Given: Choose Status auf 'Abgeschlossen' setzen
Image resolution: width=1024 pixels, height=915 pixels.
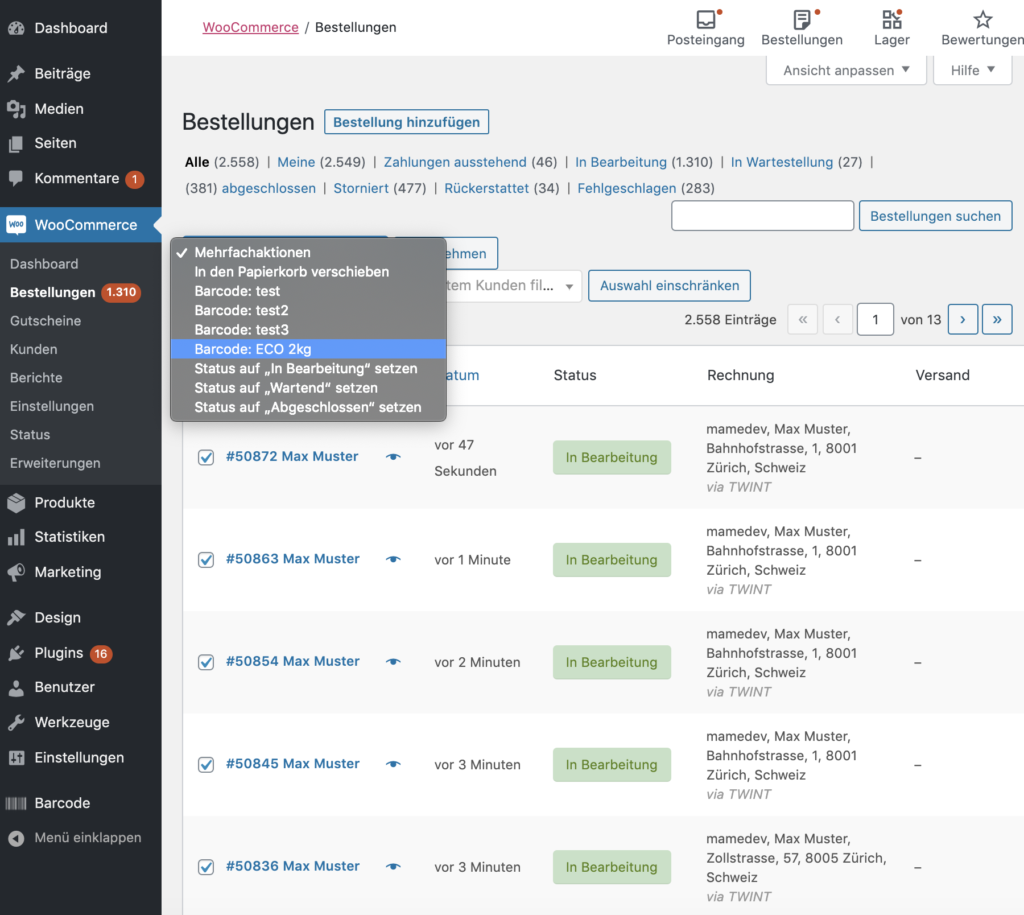Looking at the screenshot, I should click(x=308, y=407).
